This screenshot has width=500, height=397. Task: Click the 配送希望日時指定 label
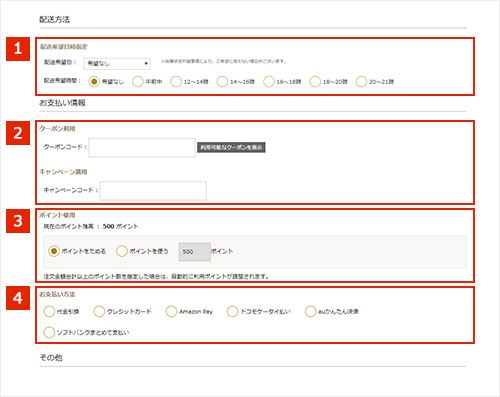tap(64, 47)
